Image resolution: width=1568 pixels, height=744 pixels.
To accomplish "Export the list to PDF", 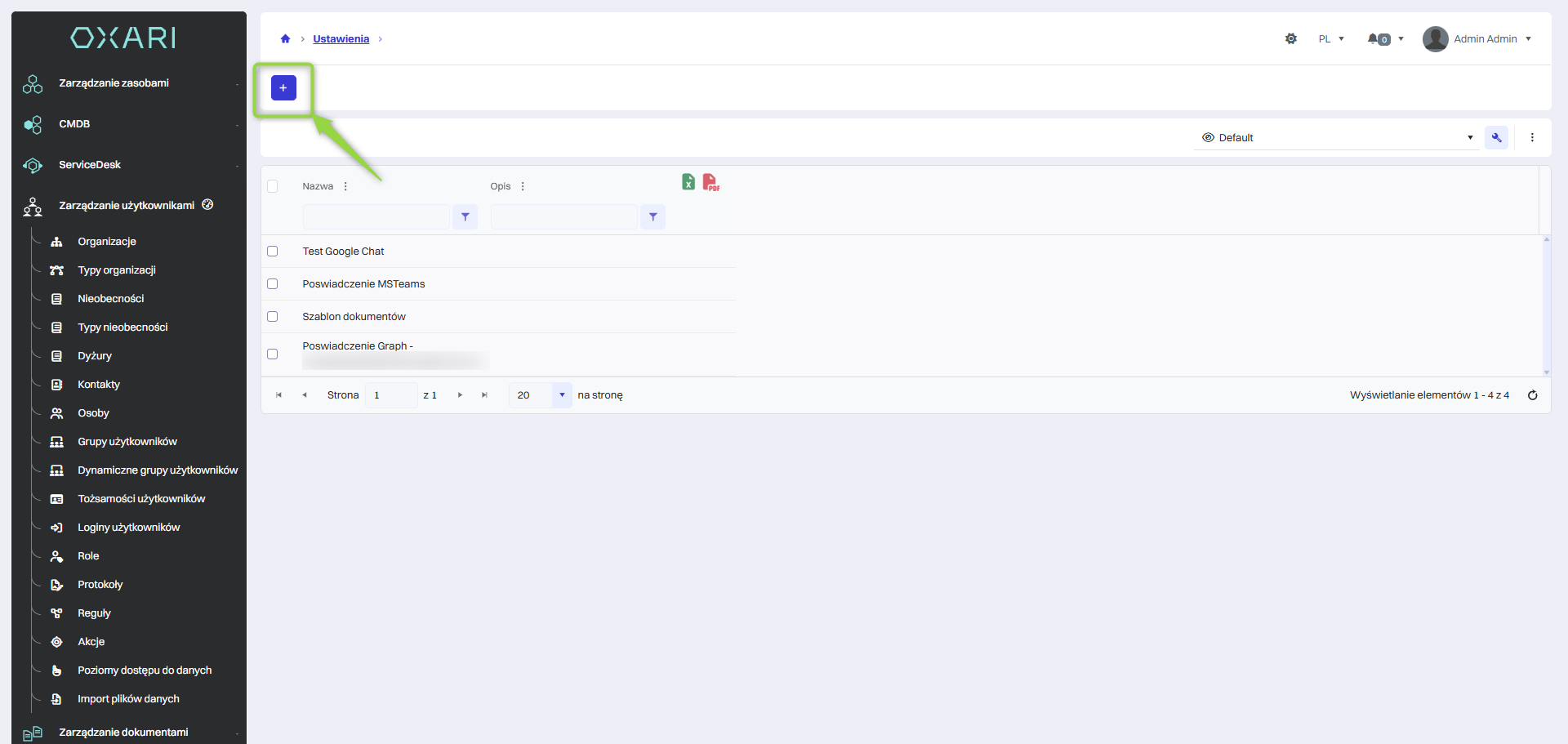I will pos(710,182).
